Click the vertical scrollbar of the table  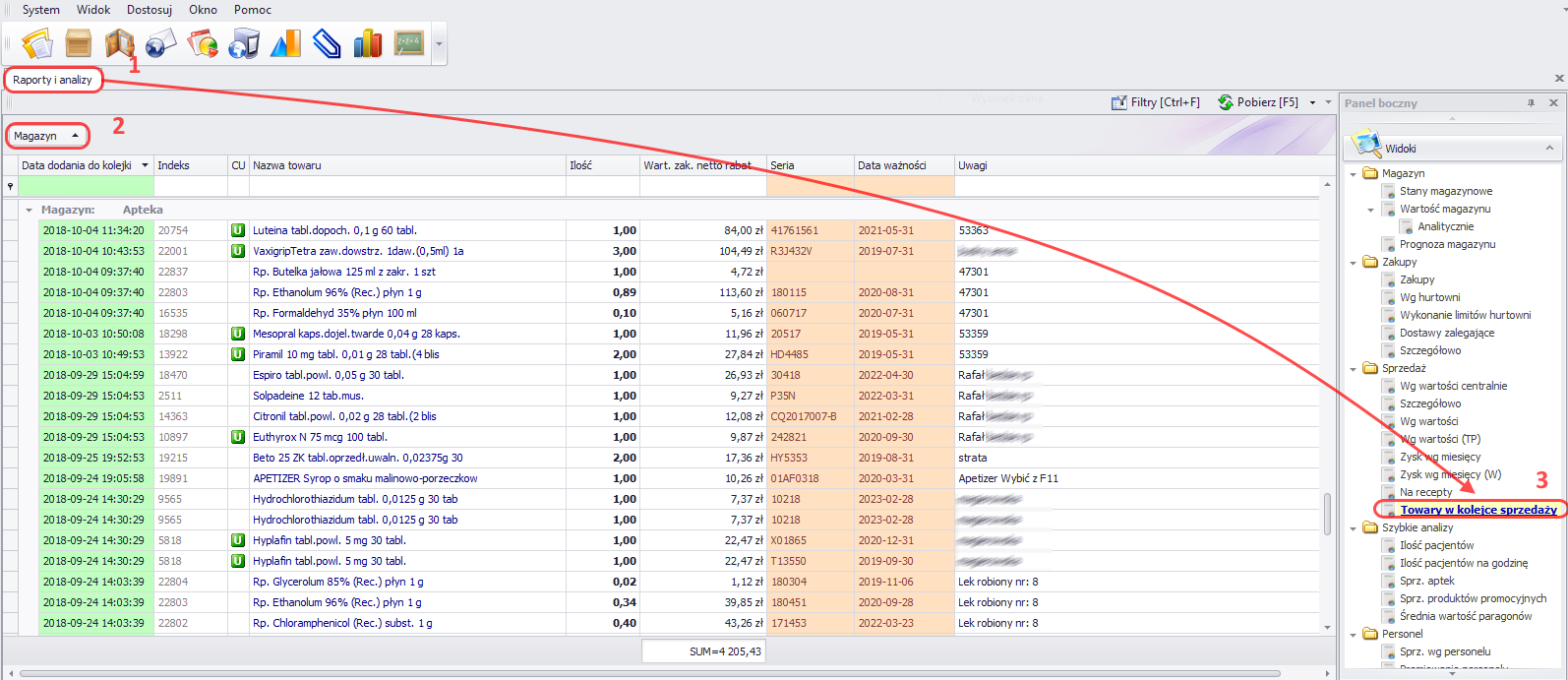pos(1327,512)
